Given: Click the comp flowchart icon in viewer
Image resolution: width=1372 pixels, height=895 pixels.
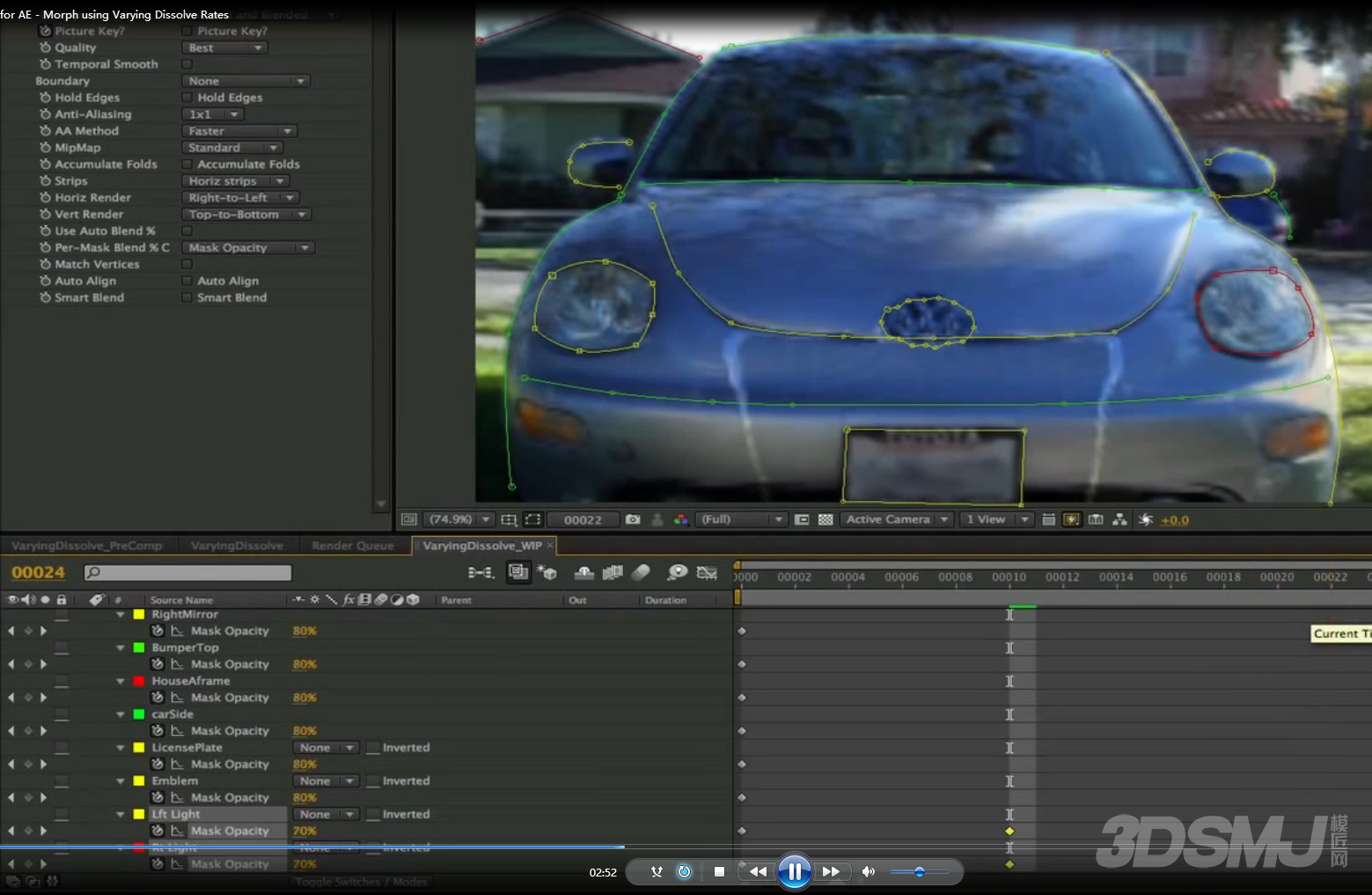Looking at the screenshot, I should [1119, 519].
